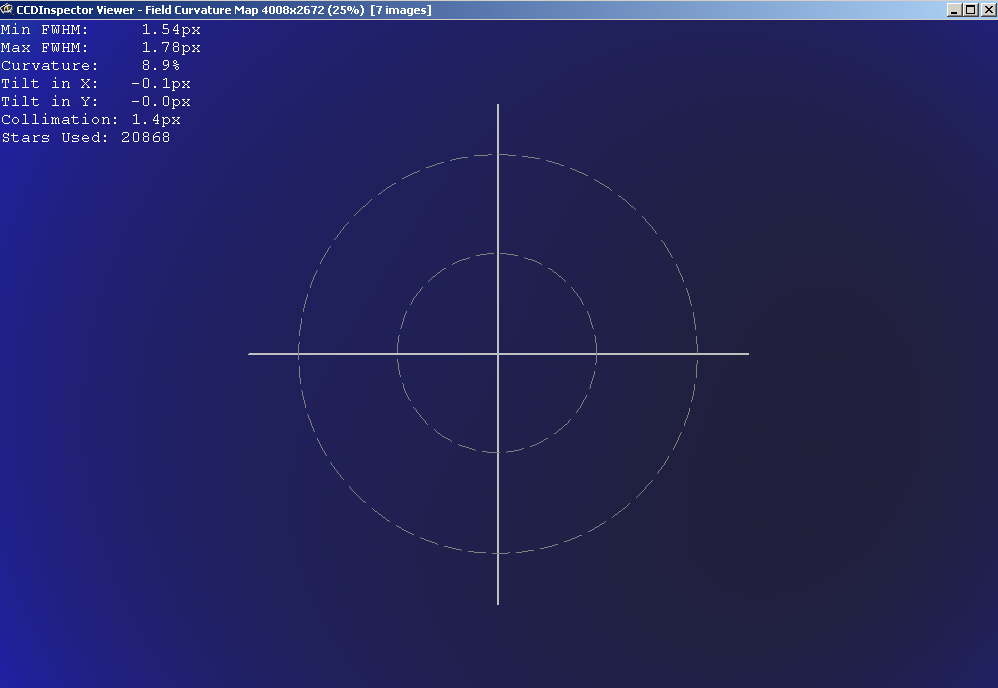Click the right end of horizontal axis line
Screen dimensions: 998x688
tap(746, 354)
